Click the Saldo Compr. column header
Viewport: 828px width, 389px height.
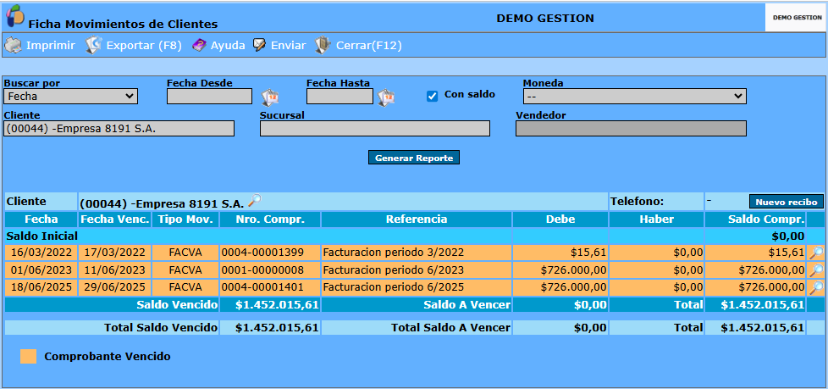click(x=755, y=220)
